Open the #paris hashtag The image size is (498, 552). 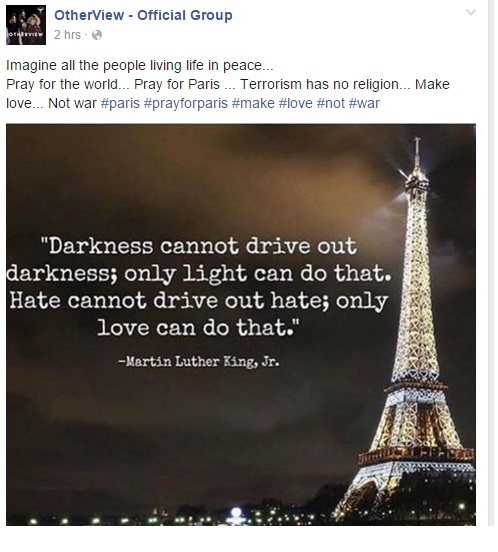point(120,104)
